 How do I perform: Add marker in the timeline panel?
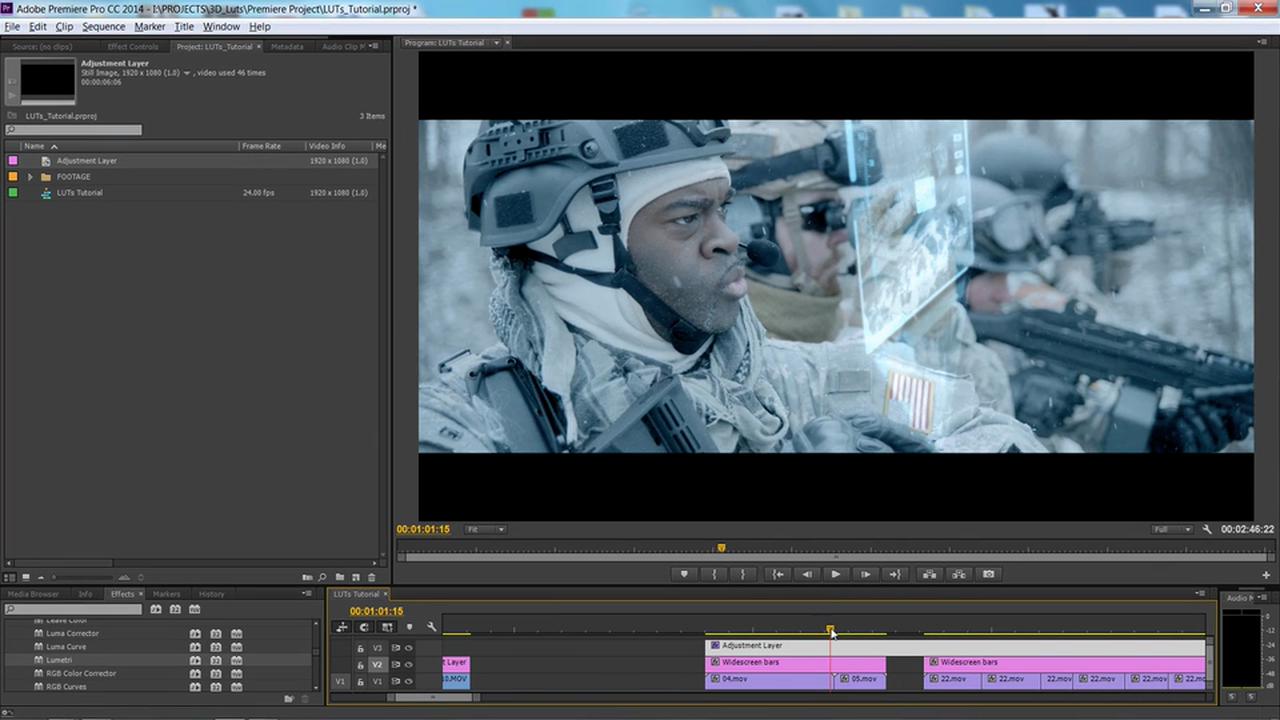pyautogui.click(x=409, y=627)
